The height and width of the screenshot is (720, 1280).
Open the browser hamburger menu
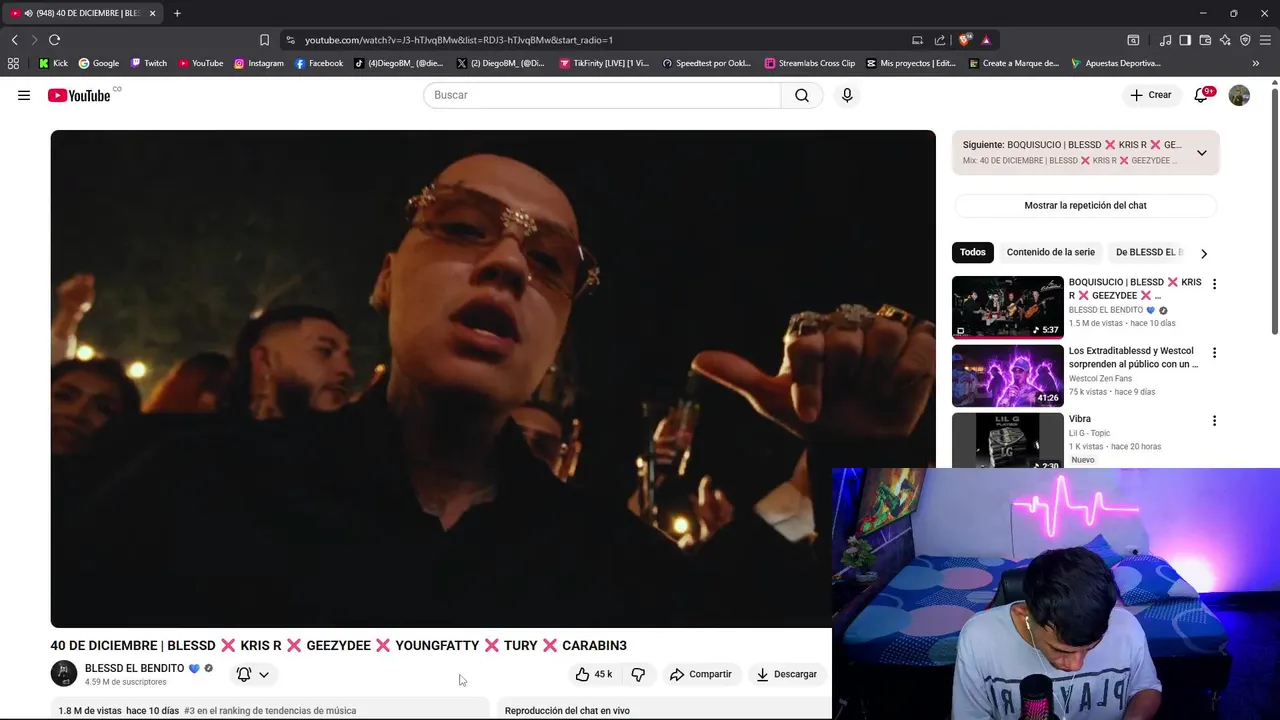(x=1265, y=40)
